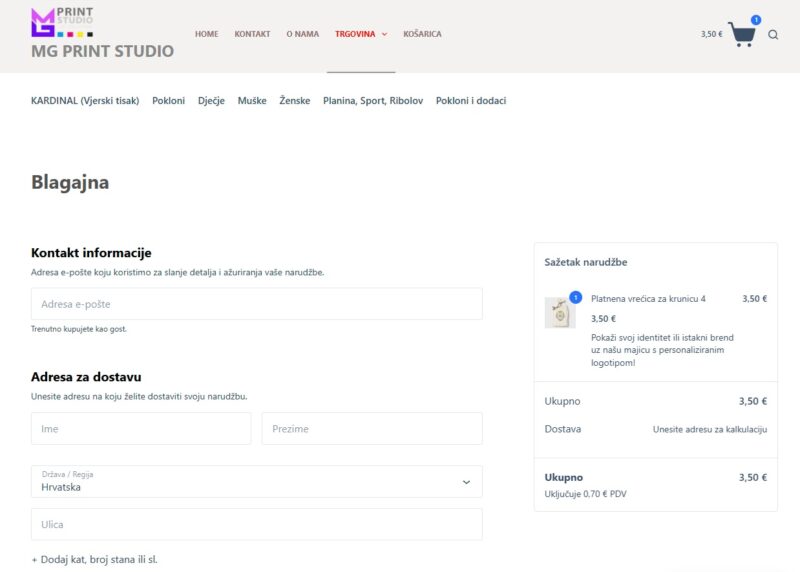The width and height of the screenshot is (800, 572).
Task: Focus the Ime name field
Action: point(141,428)
